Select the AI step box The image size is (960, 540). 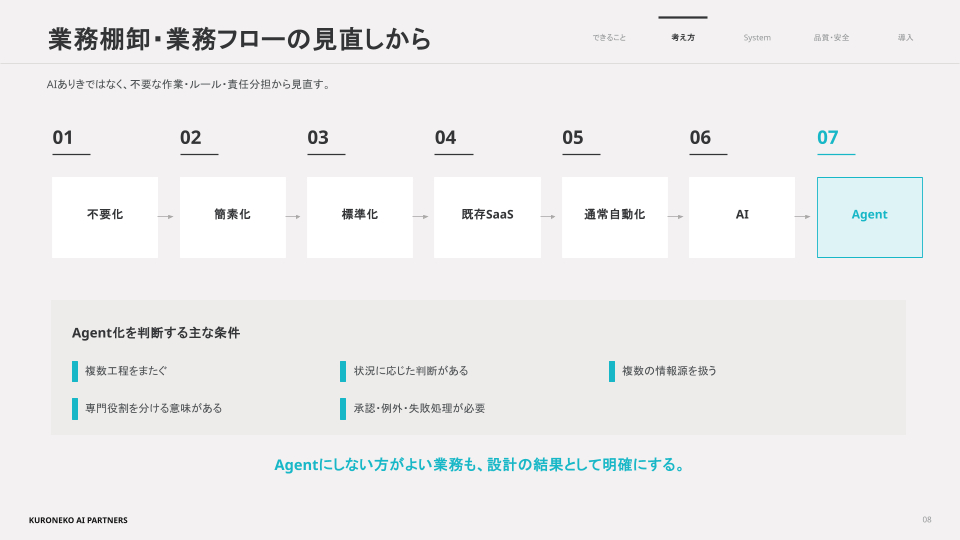tap(742, 217)
